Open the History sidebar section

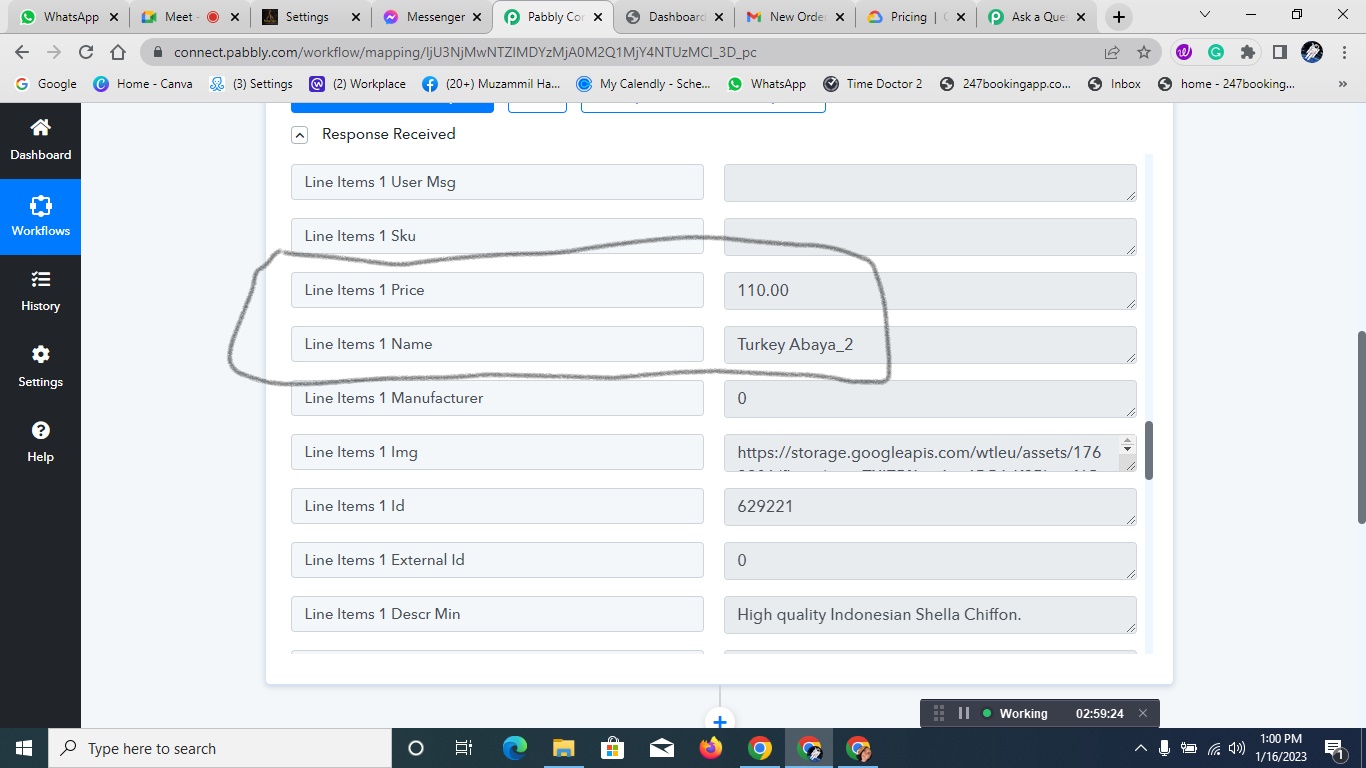point(40,291)
